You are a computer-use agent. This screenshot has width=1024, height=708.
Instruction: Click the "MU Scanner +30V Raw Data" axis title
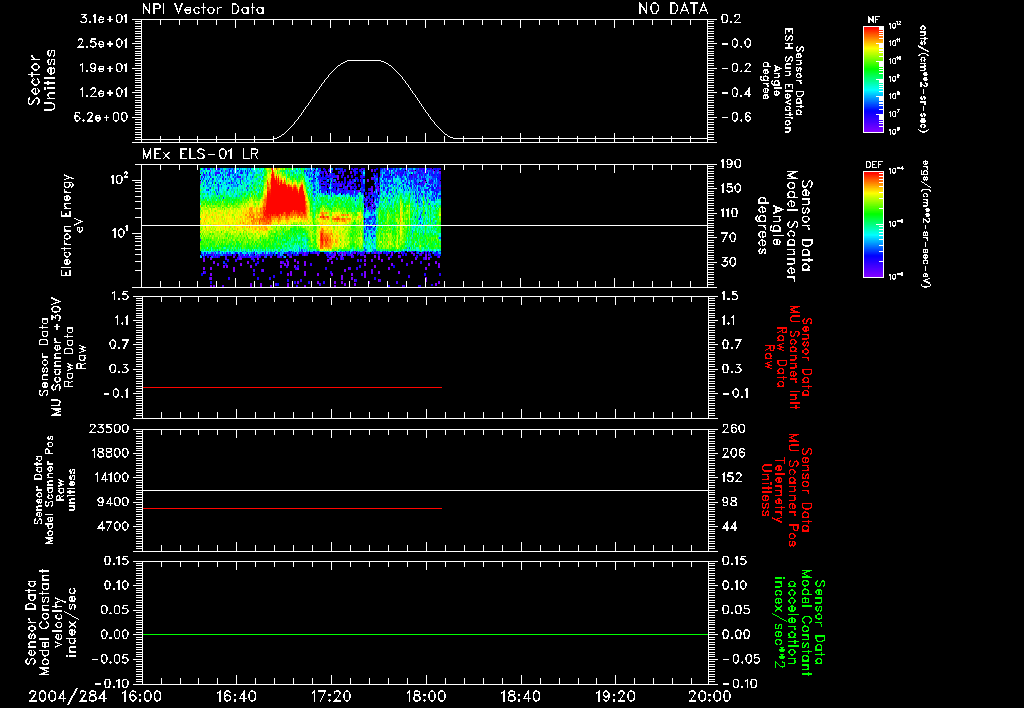62,357
